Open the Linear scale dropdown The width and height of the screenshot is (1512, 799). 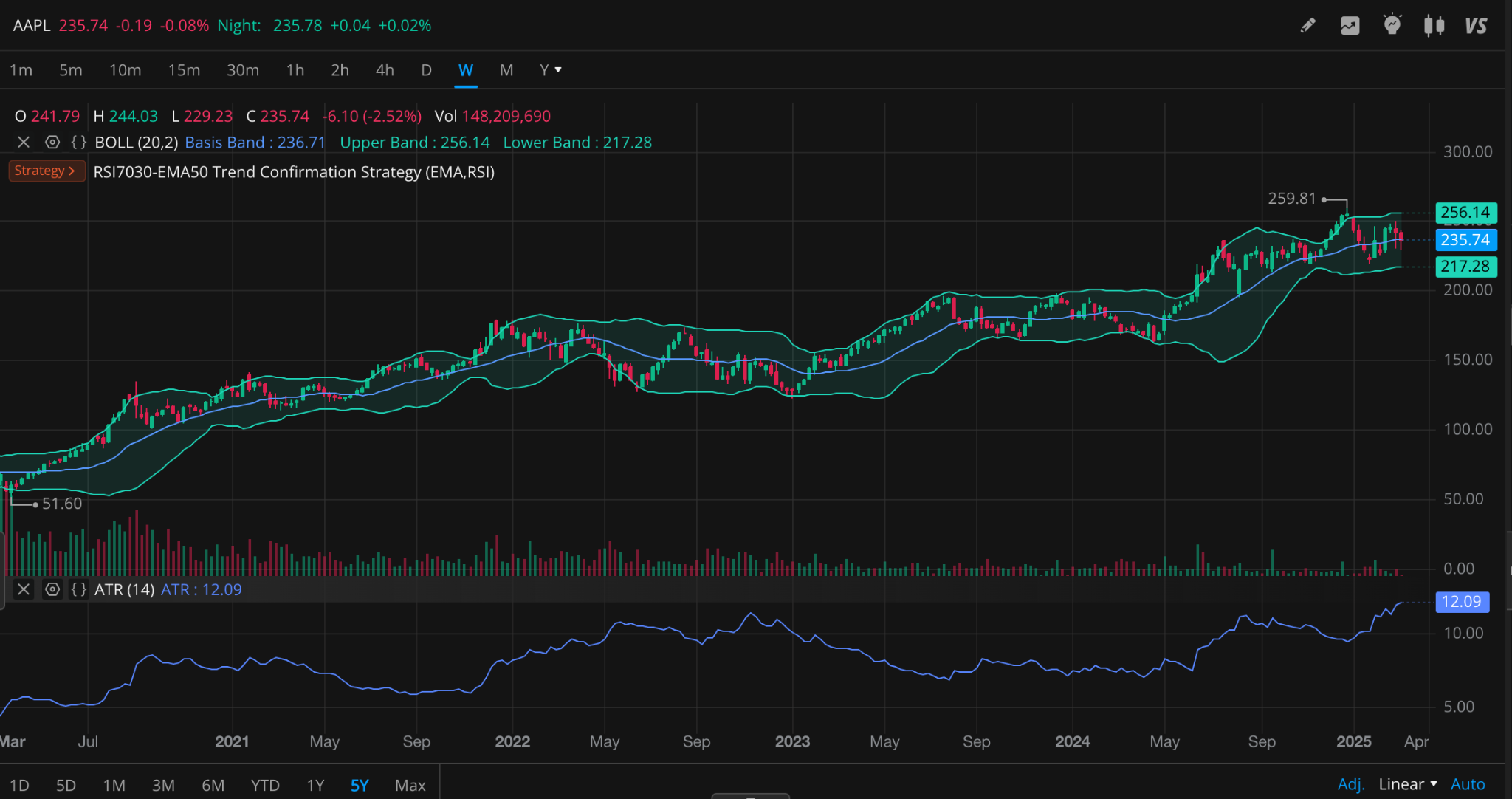[1407, 784]
